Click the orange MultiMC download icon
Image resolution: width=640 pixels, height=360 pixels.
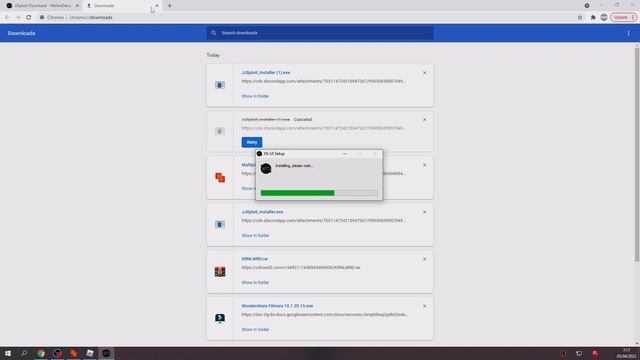click(220, 178)
